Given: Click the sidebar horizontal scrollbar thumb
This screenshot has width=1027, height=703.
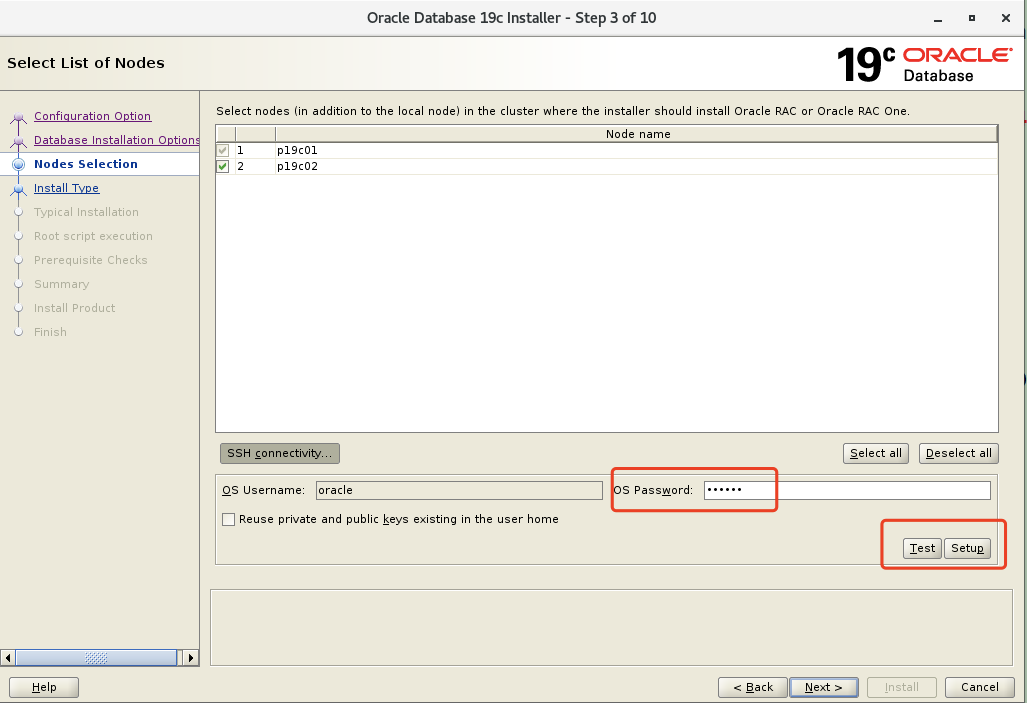Looking at the screenshot, I should click(96, 658).
